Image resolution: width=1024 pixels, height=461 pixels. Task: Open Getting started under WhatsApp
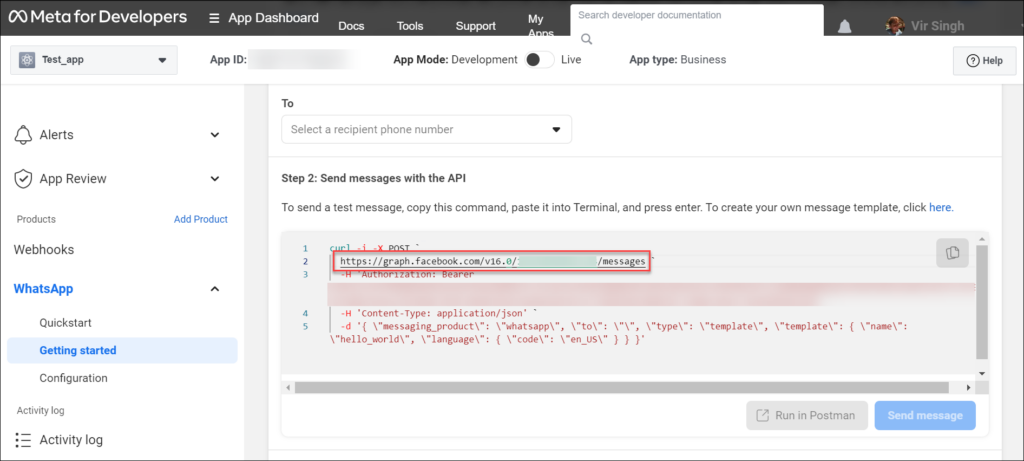click(122, 351)
